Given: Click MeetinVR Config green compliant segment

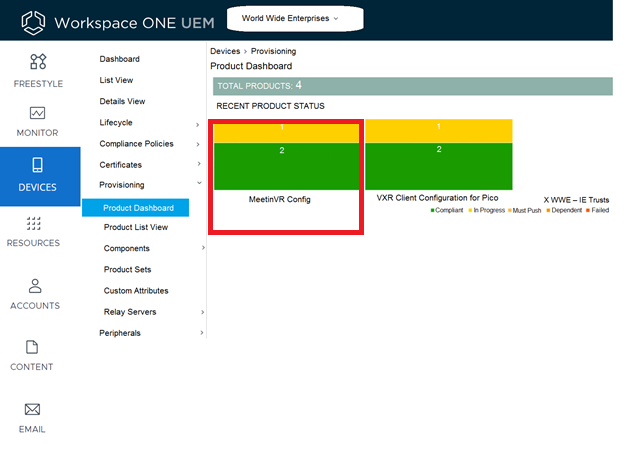Looking at the screenshot, I should [286, 166].
